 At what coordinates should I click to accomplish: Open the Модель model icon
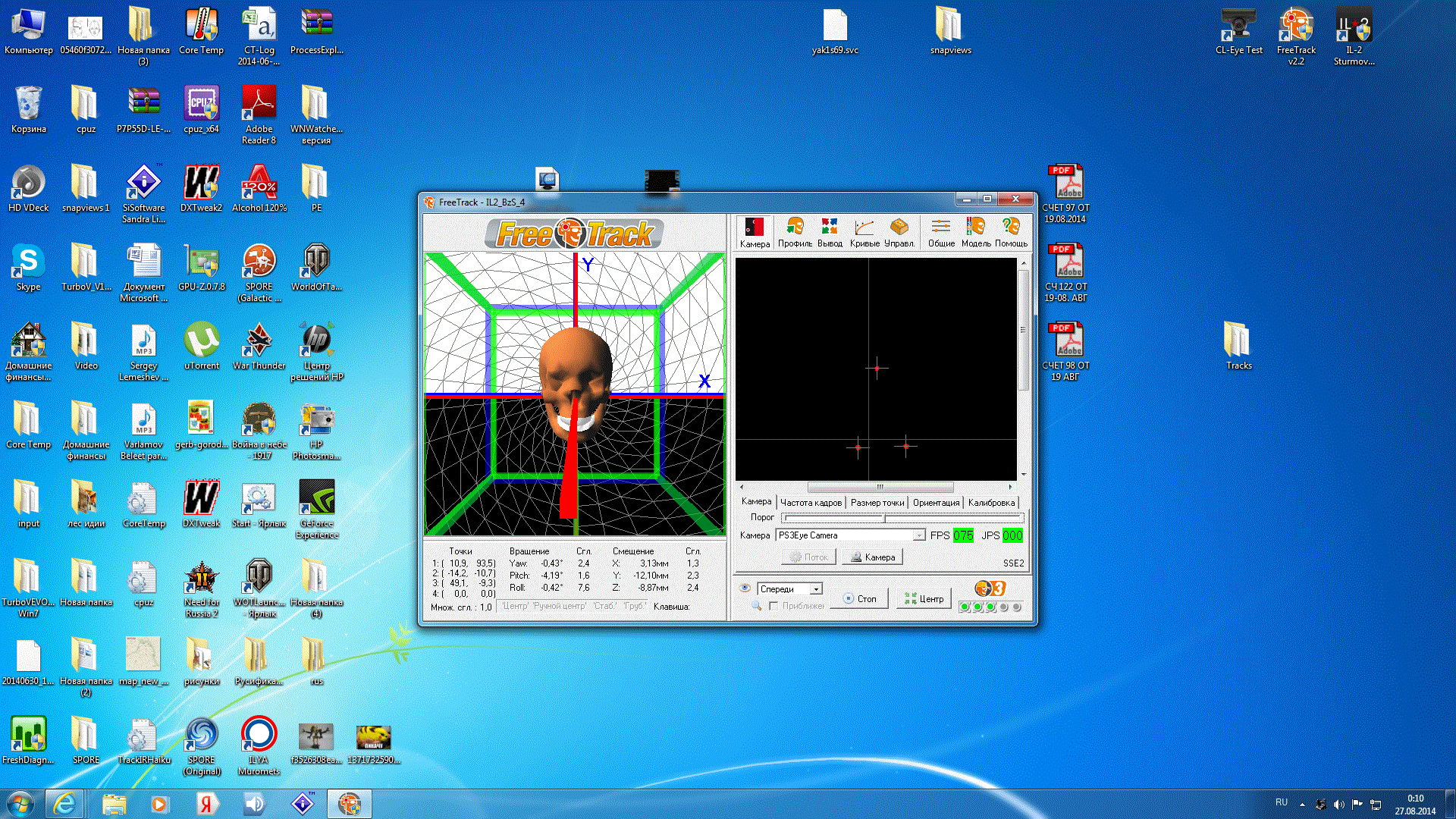pyautogui.click(x=976, y=232)
